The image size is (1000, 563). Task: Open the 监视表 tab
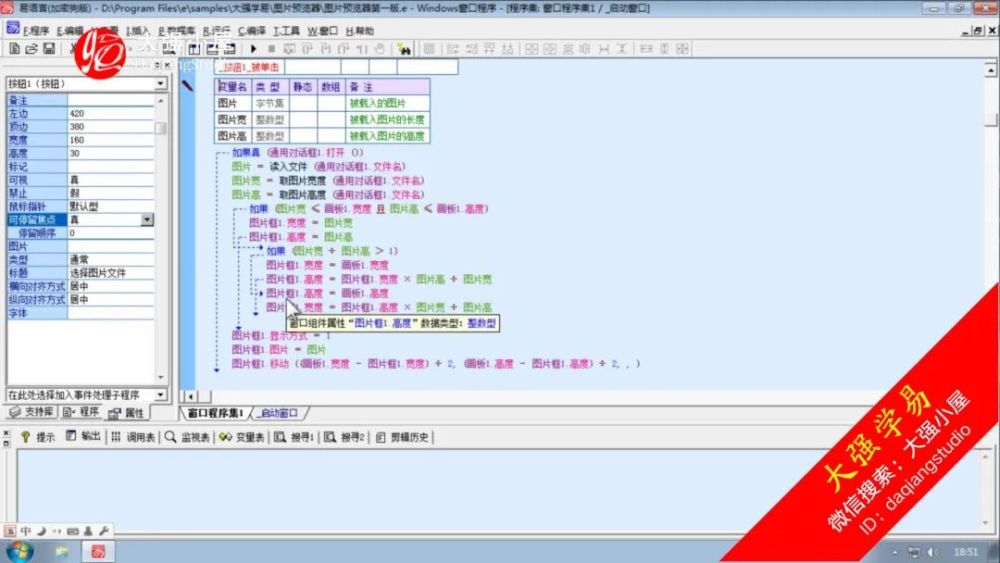click(187, 437)
